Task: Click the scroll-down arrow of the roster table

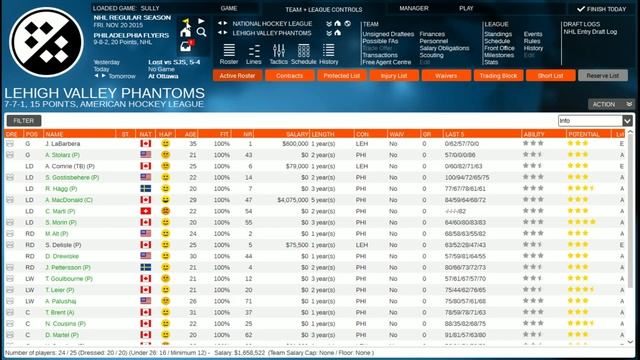Action: point(631,342)
